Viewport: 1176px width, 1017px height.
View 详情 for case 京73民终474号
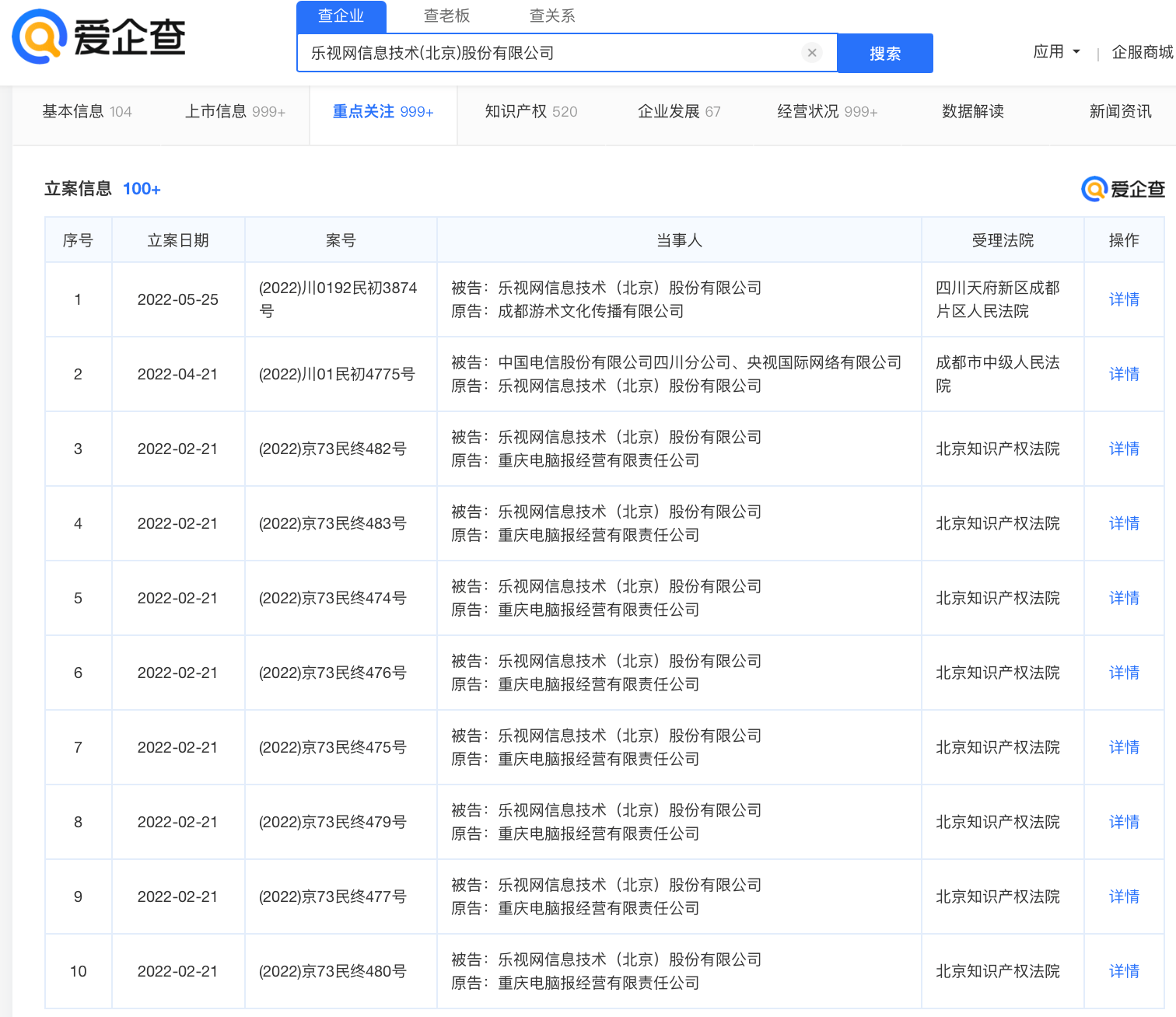(1124, 599)
